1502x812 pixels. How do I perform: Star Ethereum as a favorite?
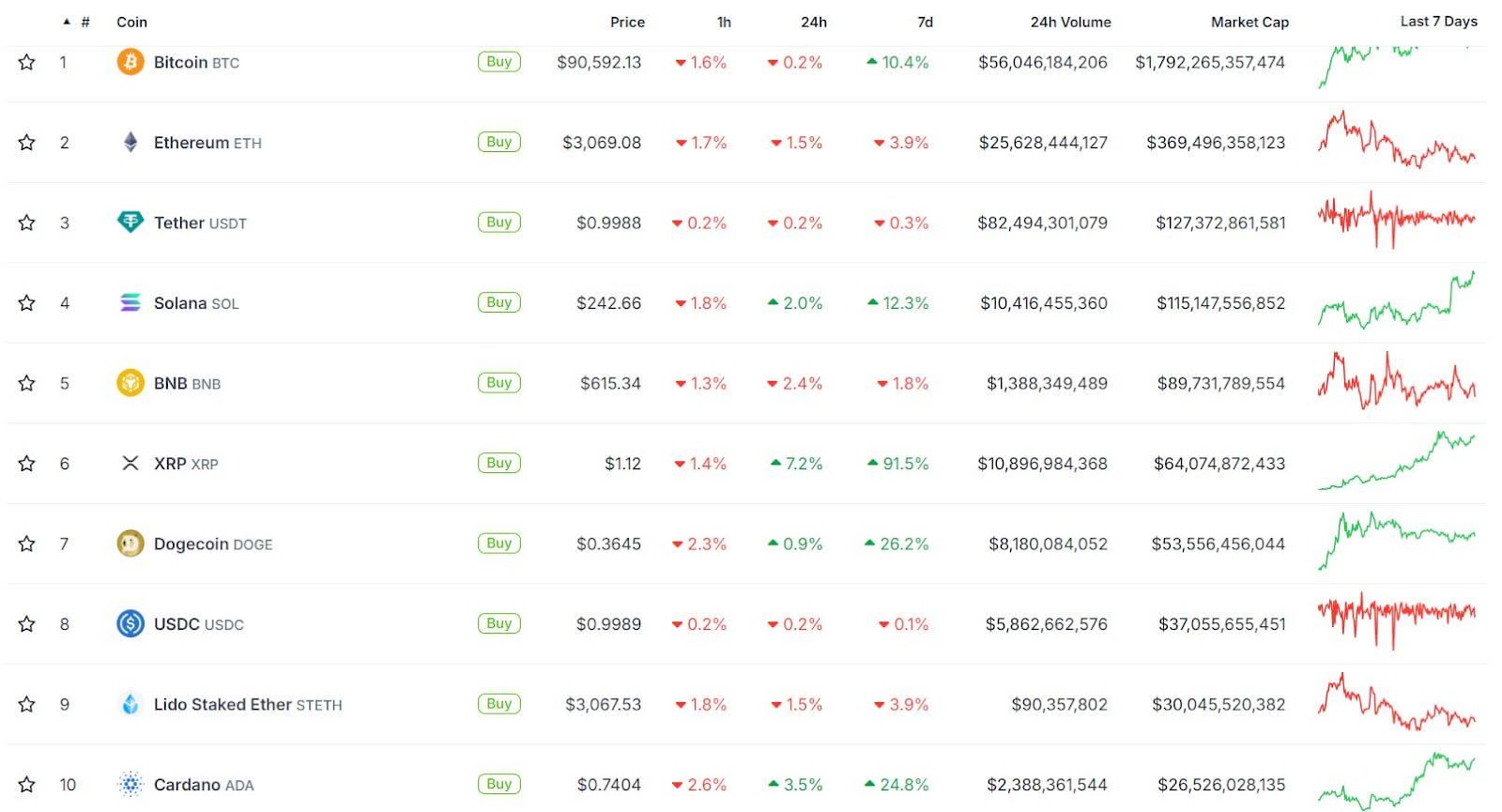point(27,142)
